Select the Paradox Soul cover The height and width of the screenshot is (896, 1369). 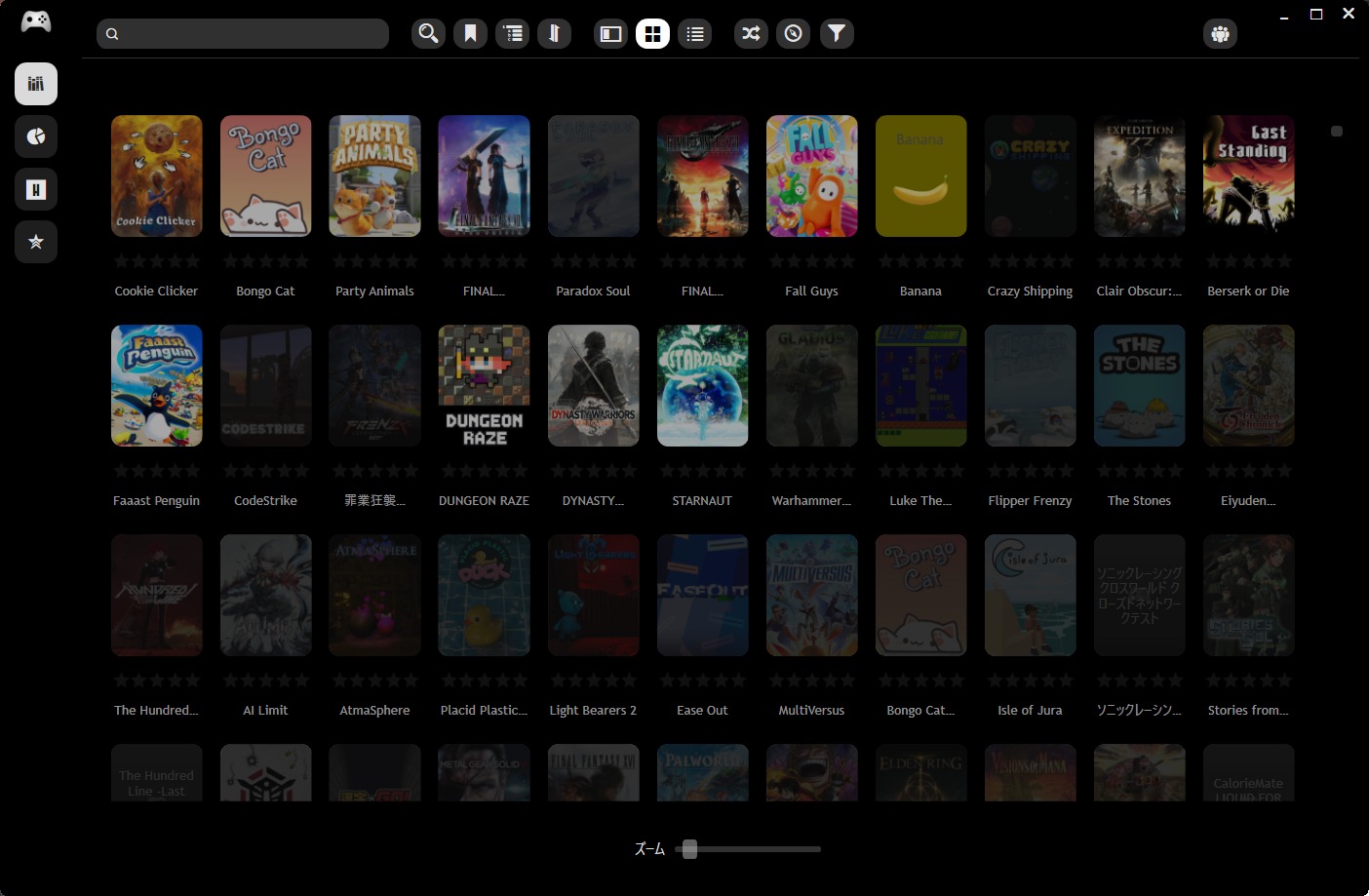click(593, 176)
